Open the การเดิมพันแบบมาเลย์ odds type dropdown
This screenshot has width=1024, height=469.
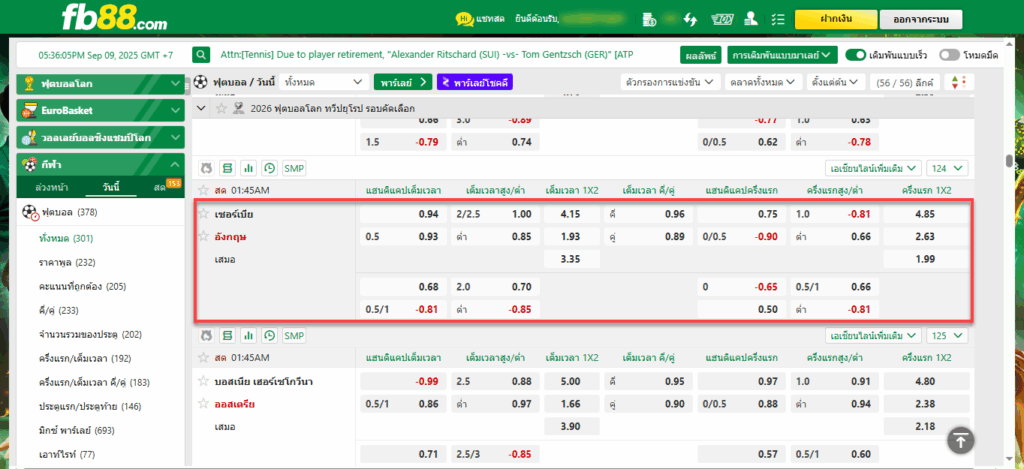pyautogui.click(x=782, y=54)
